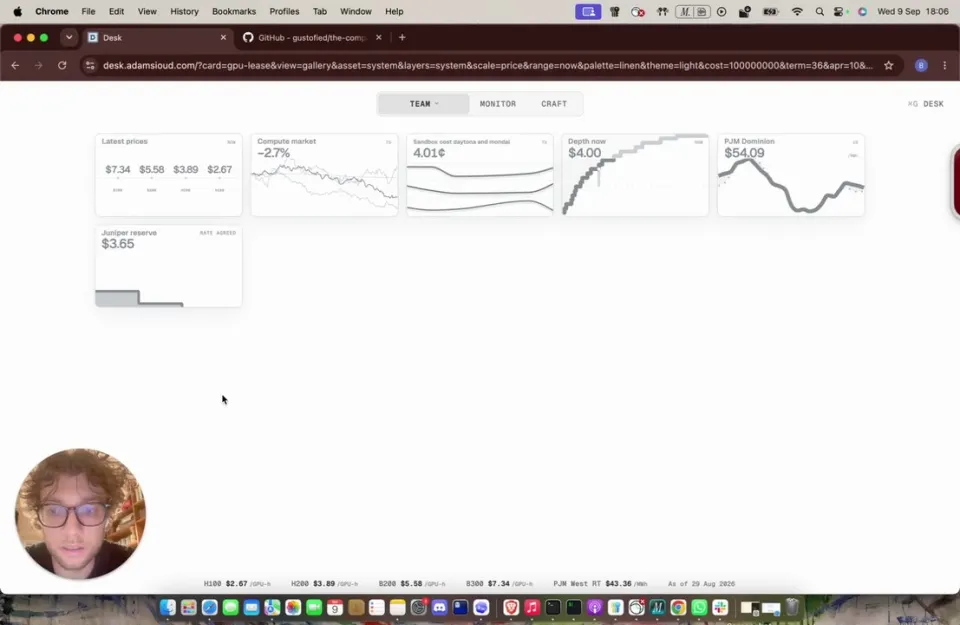Open Spotlight search magnifier icon

coord(819,12)
